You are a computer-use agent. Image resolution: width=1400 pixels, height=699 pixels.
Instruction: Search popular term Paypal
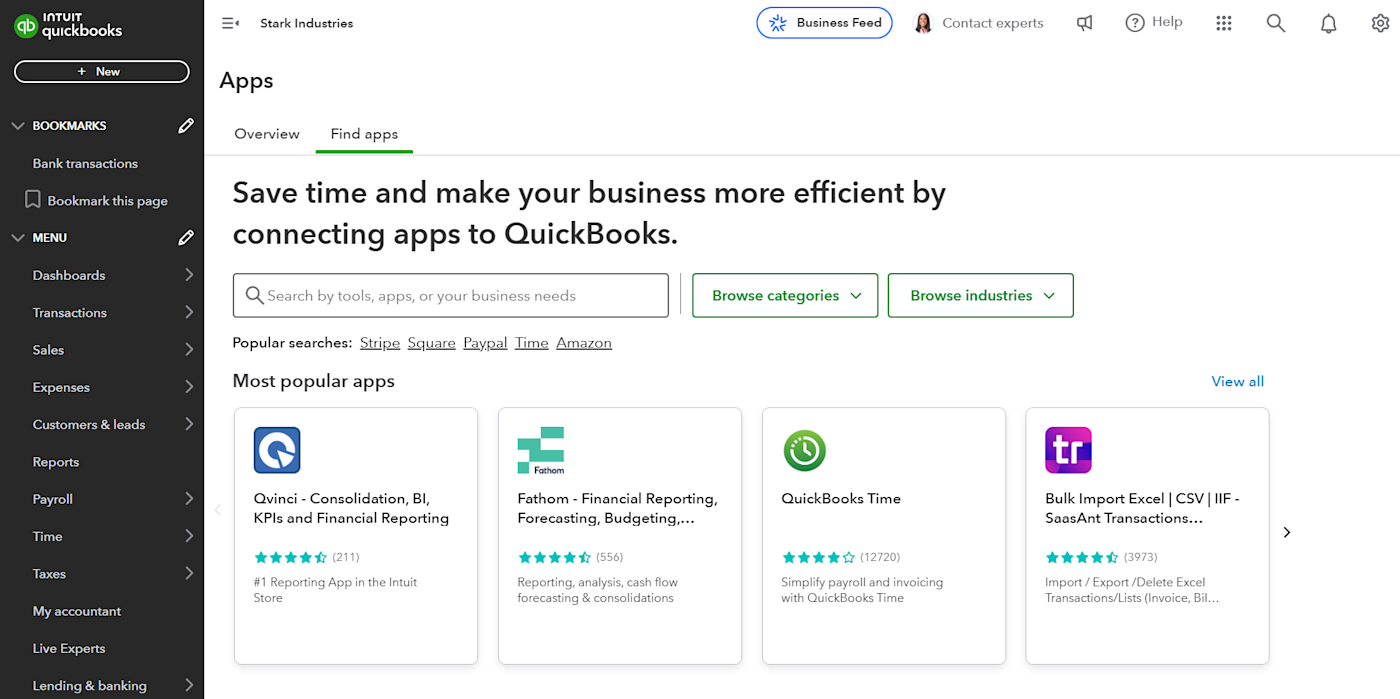click(x=485, y=343)
